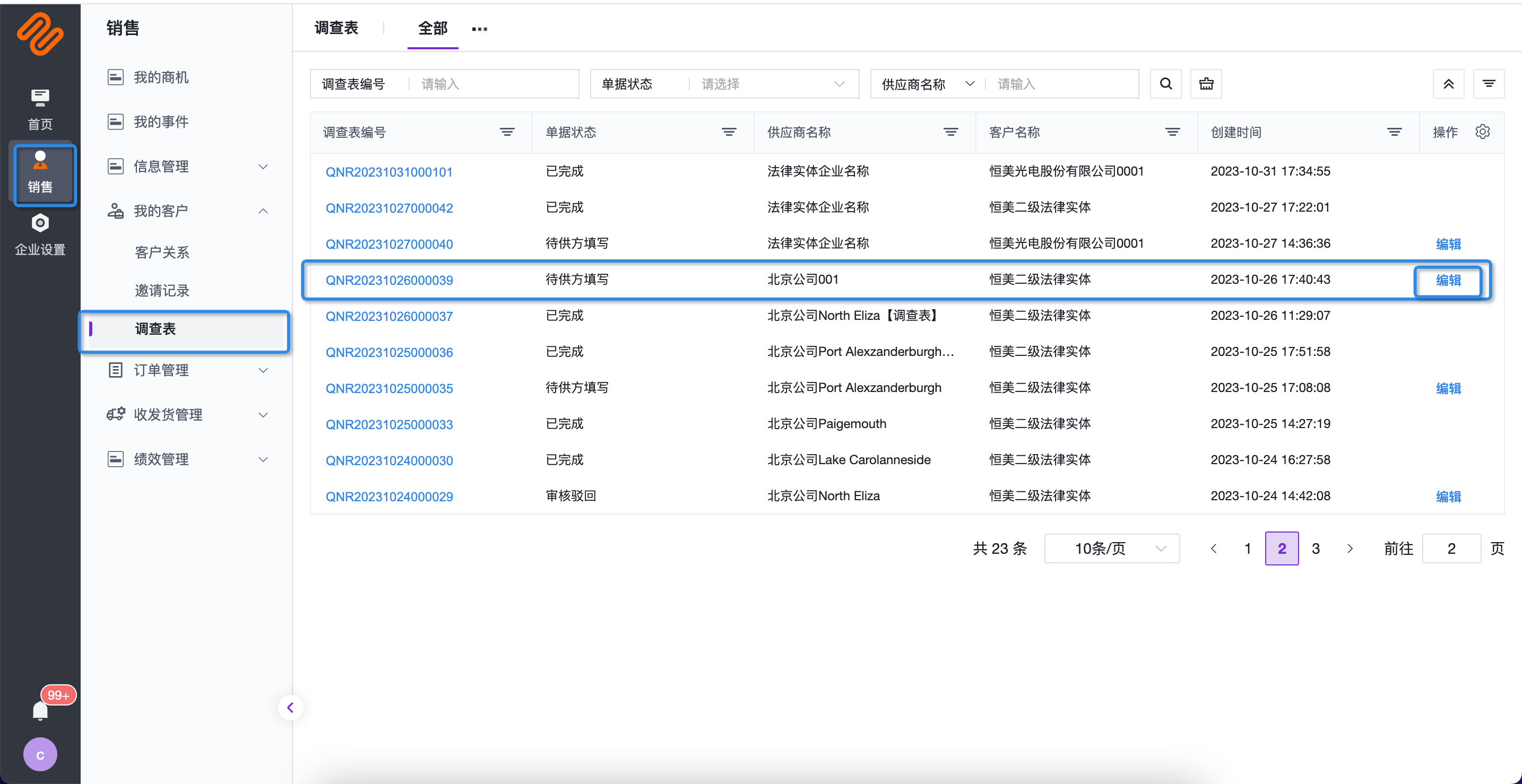Click 编辑 for QNR20231027000040
1522x784 pixels.
click(1448, 244)
